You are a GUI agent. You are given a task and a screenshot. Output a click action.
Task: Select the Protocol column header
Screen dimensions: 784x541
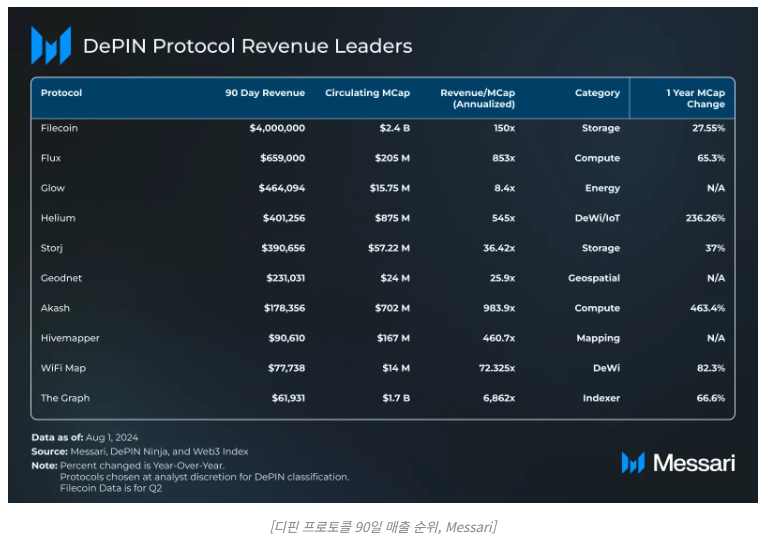[61, 93]
